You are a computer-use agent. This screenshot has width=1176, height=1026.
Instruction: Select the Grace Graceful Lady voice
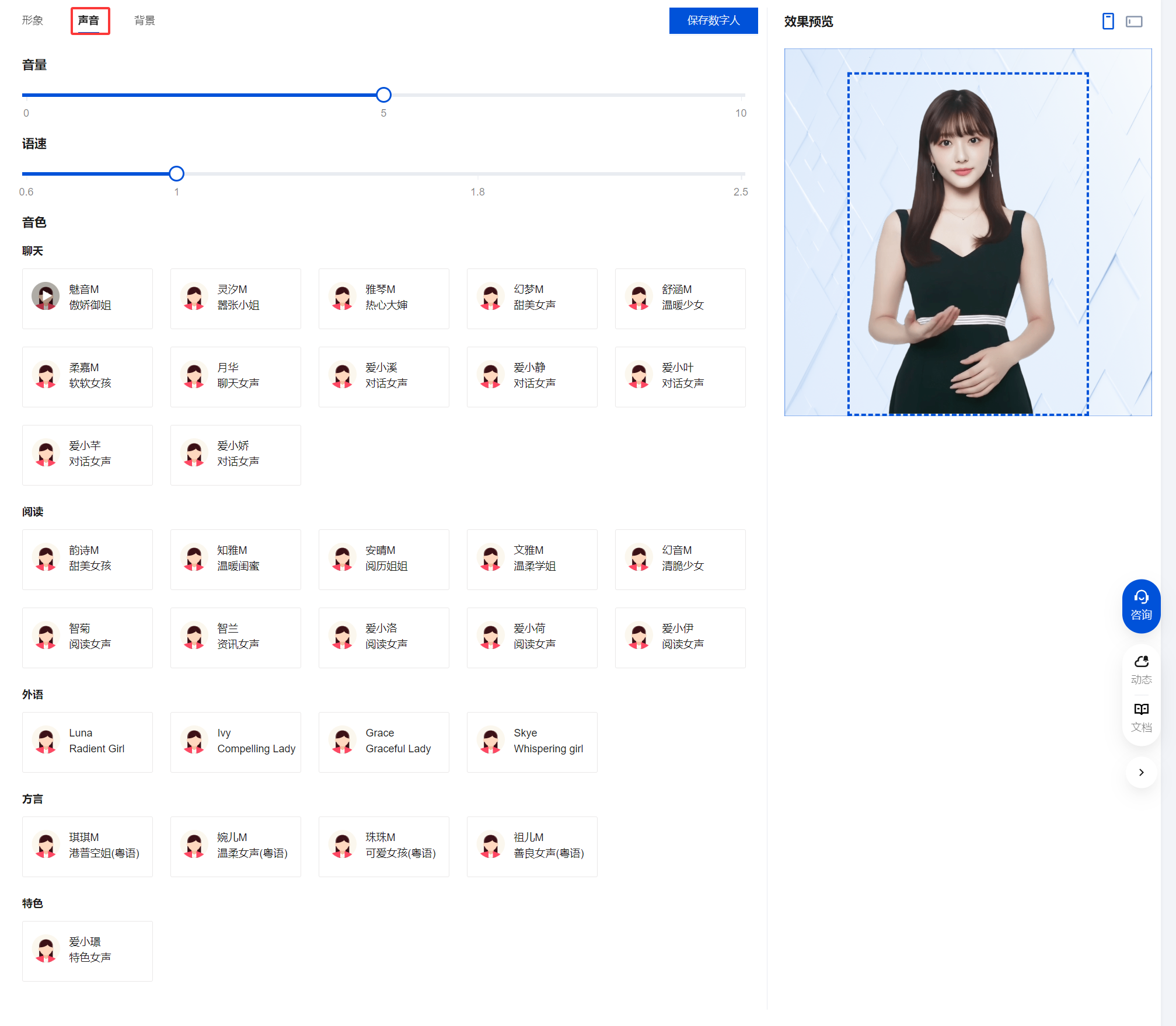click(x=383, y=742)
